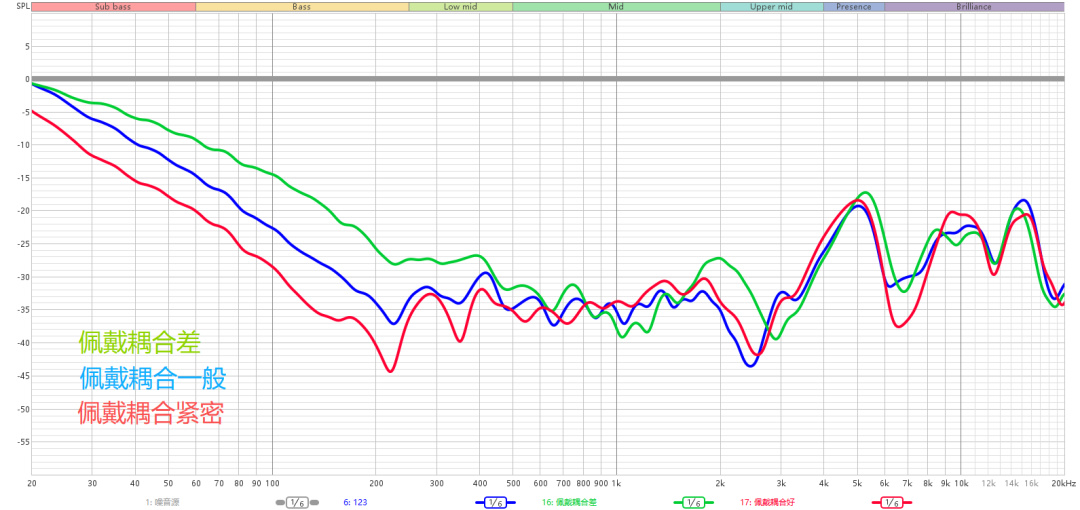This screenshot has height=510, width=1080.
Task: Click the -45 SPL axis value
Action: point(22,376)
